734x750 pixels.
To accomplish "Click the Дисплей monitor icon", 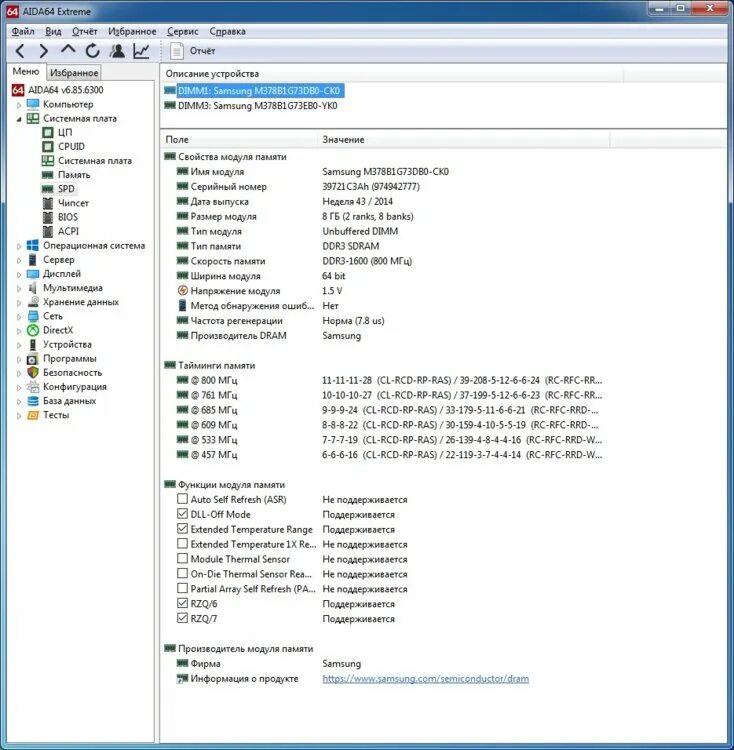I will click(33, 274).
